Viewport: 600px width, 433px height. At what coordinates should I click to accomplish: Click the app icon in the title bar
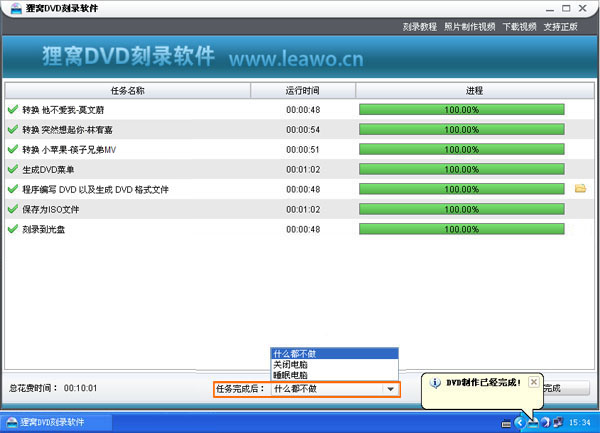(x=16, y=8)
